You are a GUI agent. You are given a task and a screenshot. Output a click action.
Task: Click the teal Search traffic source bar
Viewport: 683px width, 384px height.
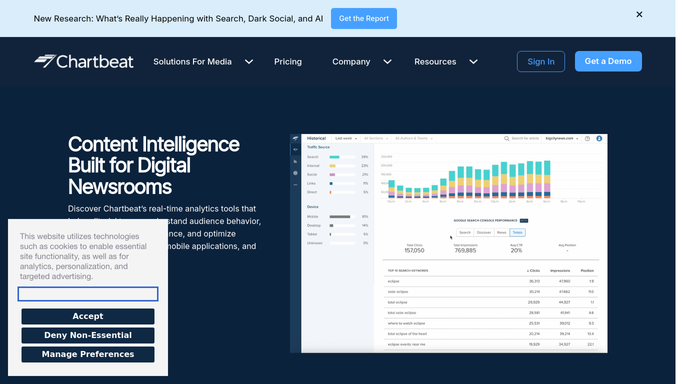(x=335, y=157)
